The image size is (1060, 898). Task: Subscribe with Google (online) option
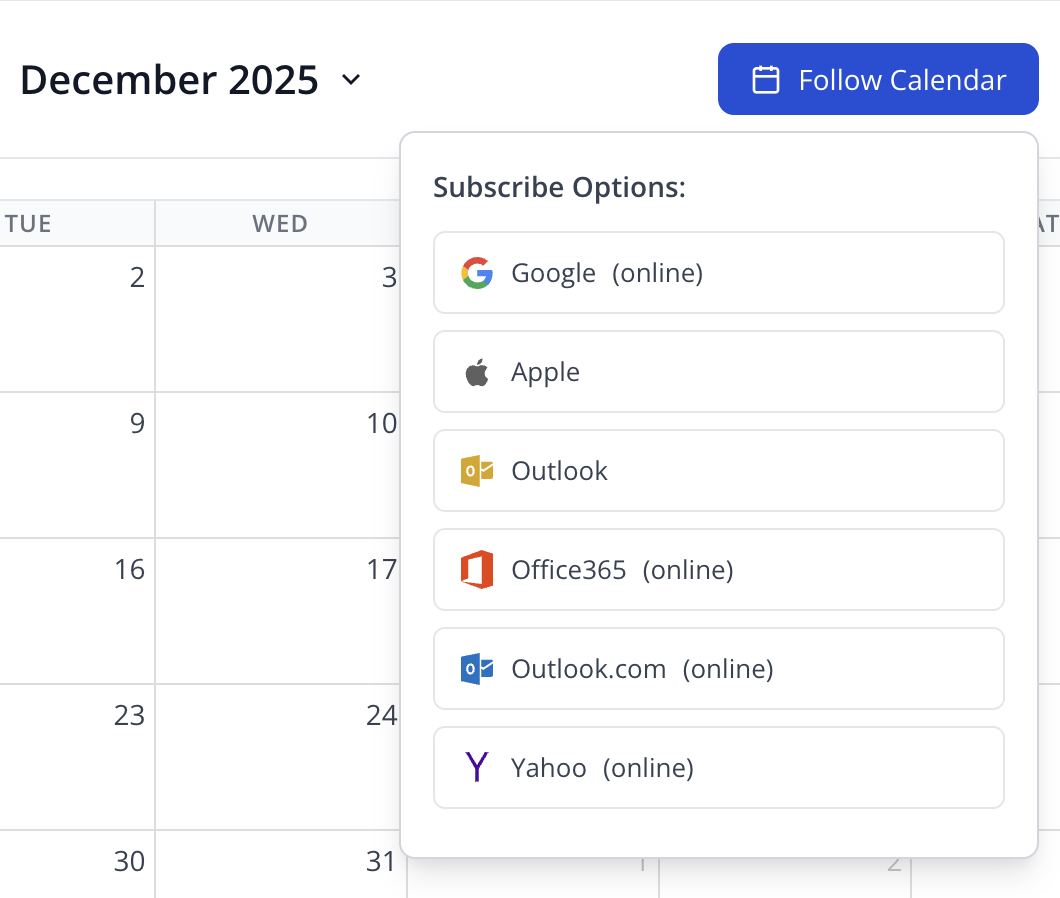click(x=718, y=273)
